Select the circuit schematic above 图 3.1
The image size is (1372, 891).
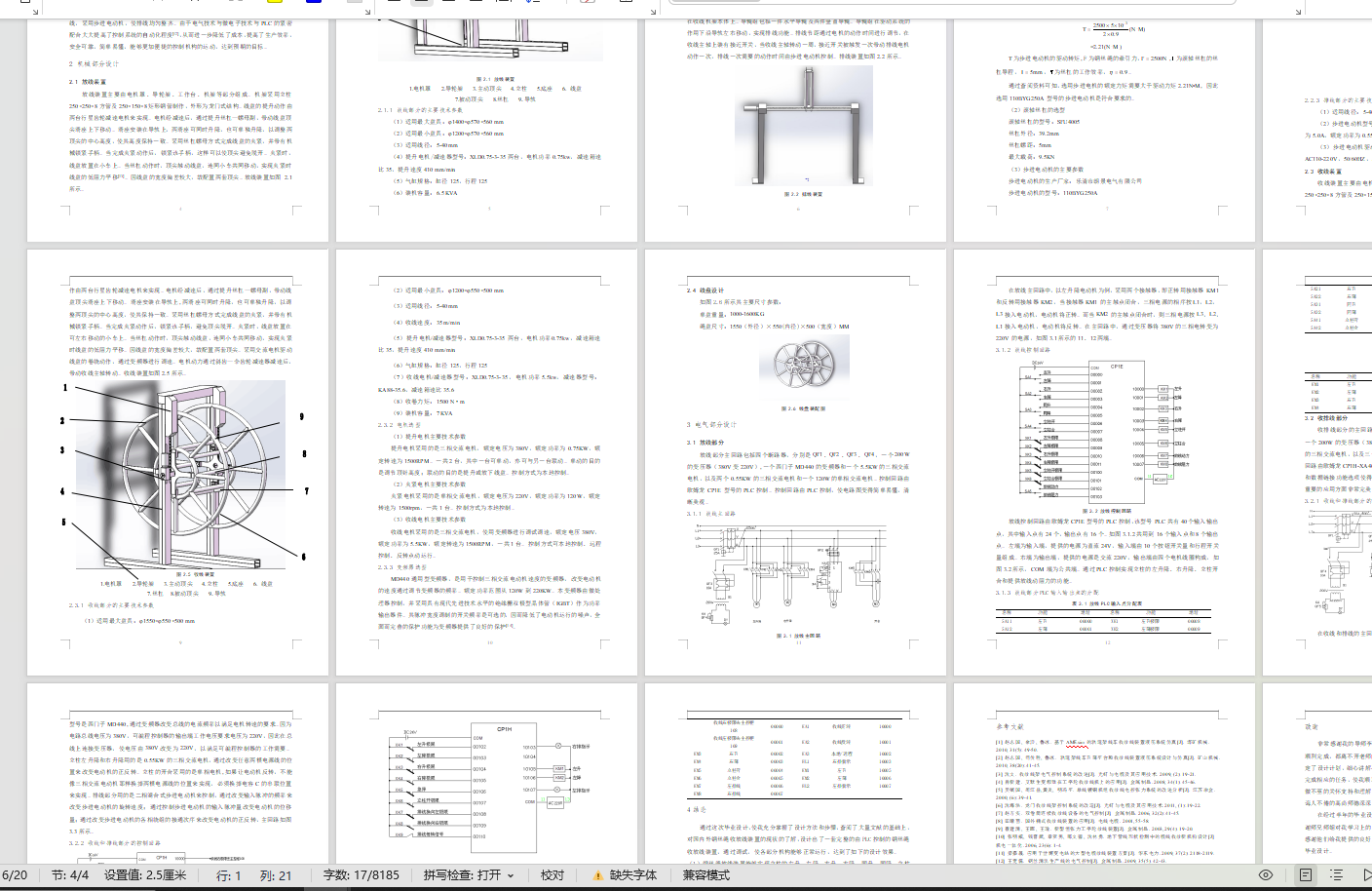click(x=797, y=574)
